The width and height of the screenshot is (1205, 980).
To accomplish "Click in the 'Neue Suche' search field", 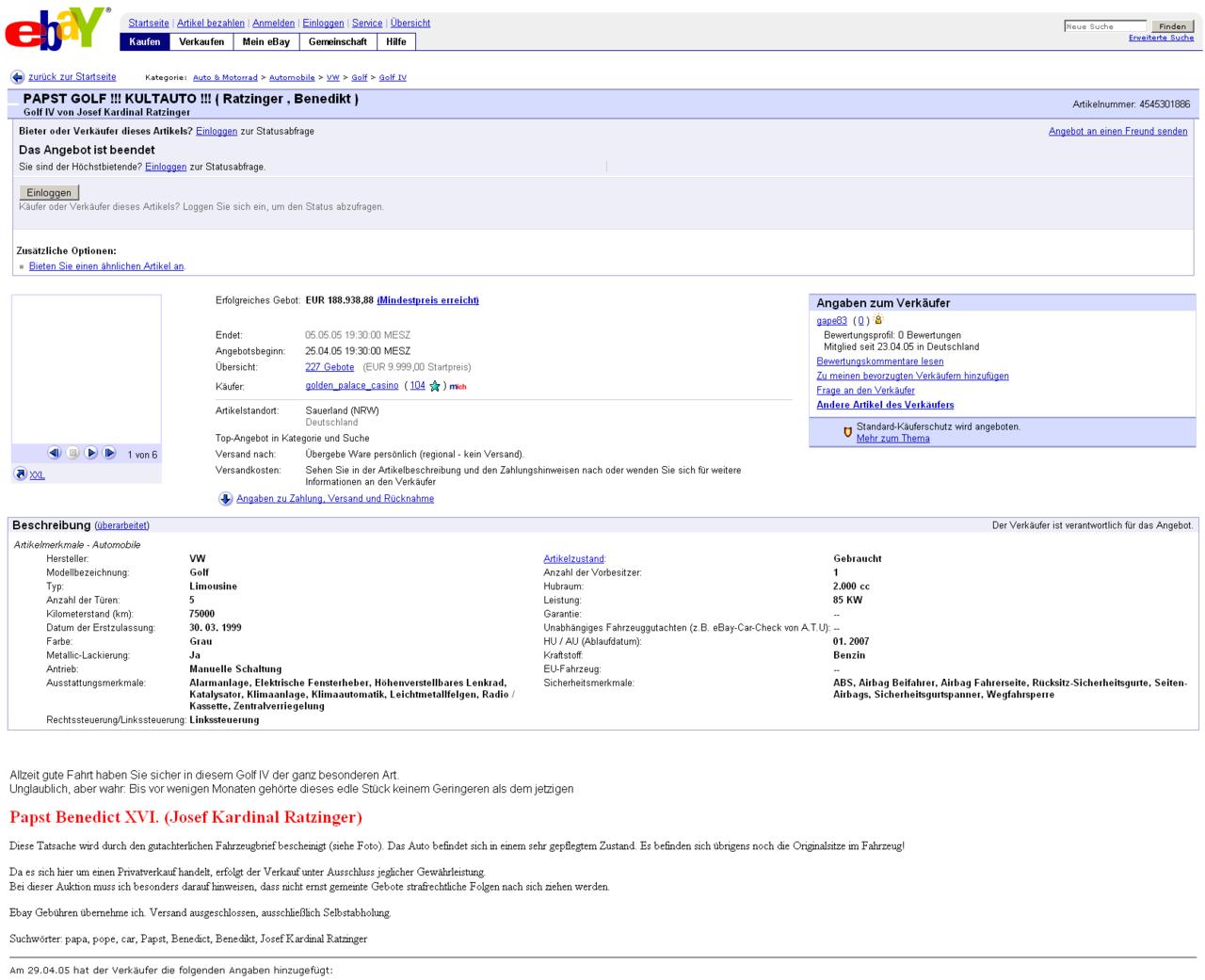I will point(1104,26).
